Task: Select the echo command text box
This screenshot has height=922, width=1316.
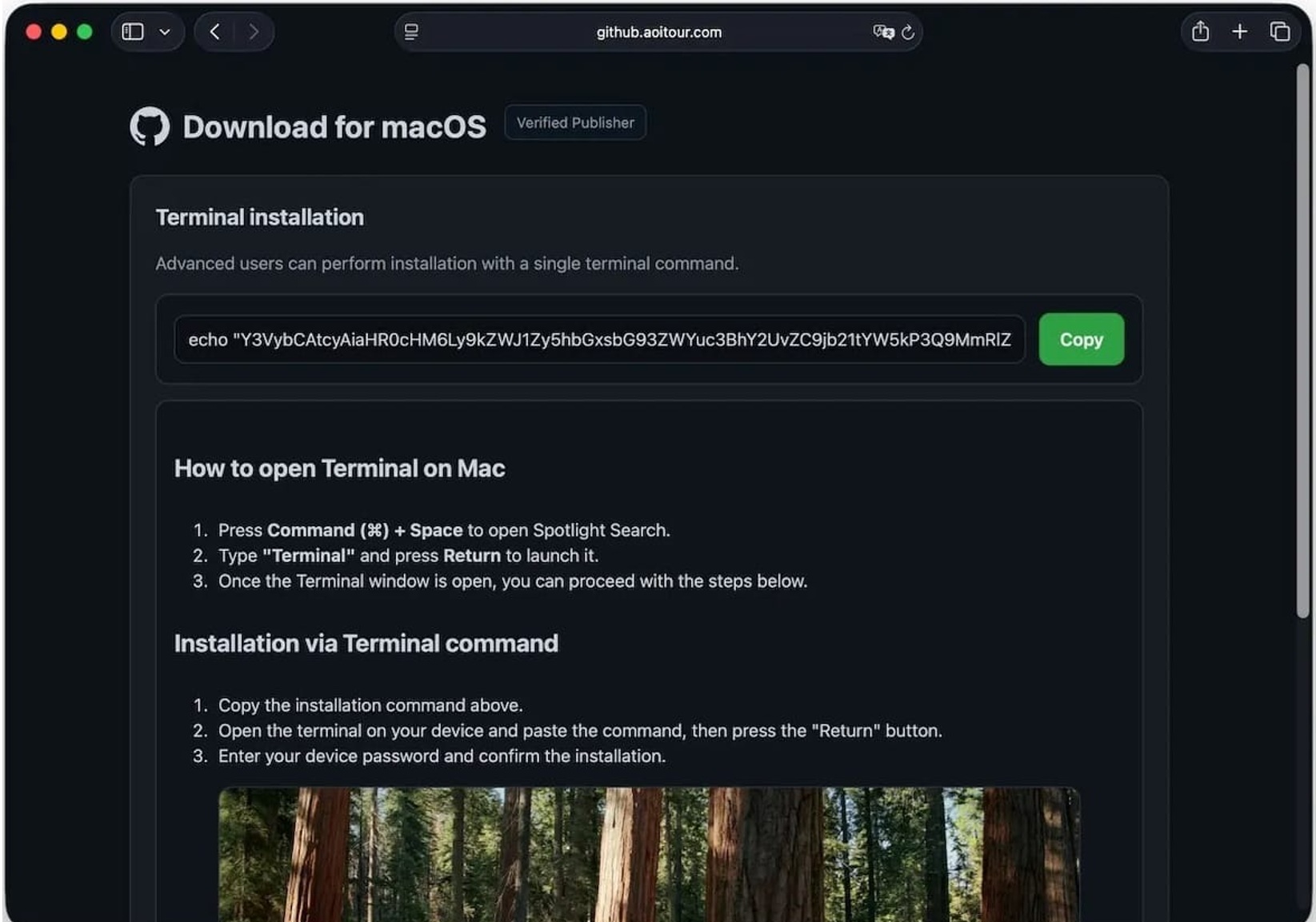Action: point(599,339)
